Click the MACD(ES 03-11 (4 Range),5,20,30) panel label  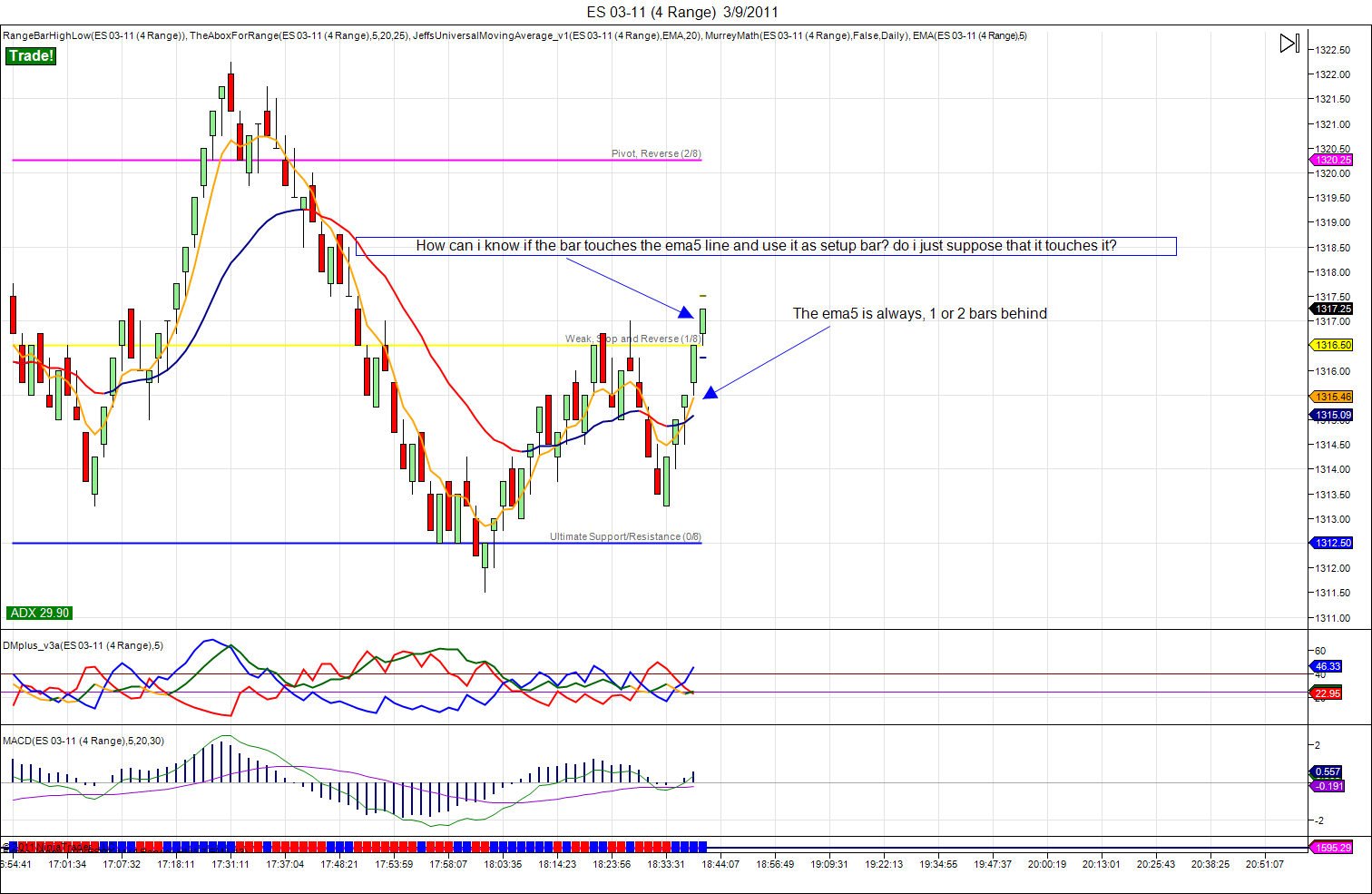tap(83, 741)
